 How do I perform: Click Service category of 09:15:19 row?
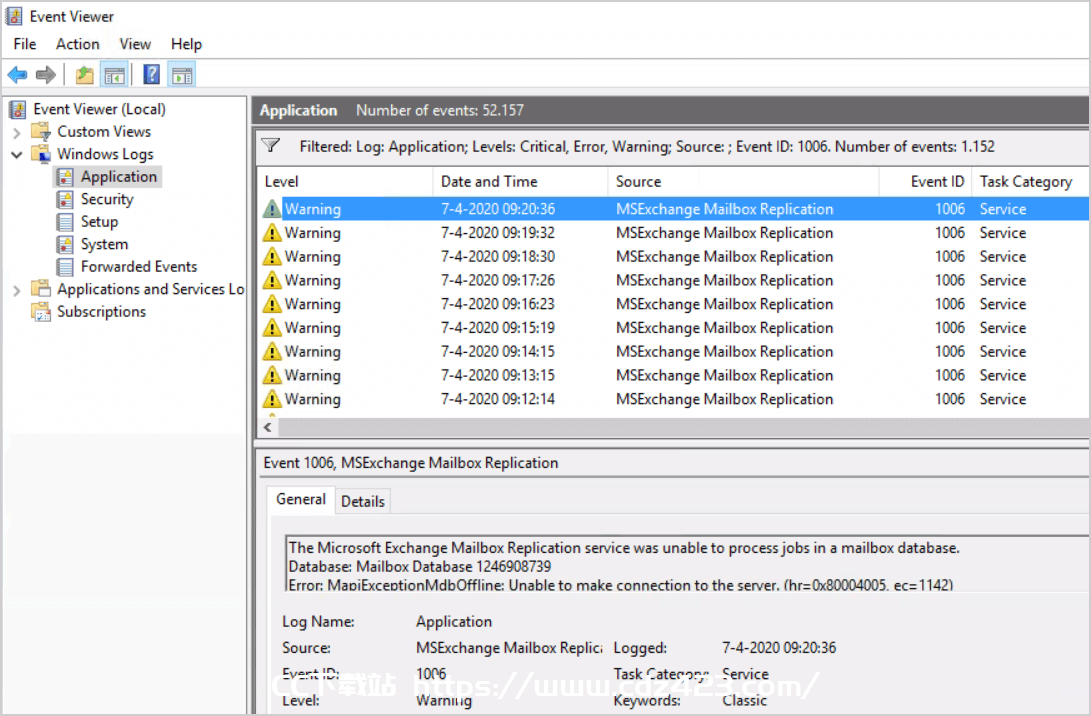(1003, 327)
